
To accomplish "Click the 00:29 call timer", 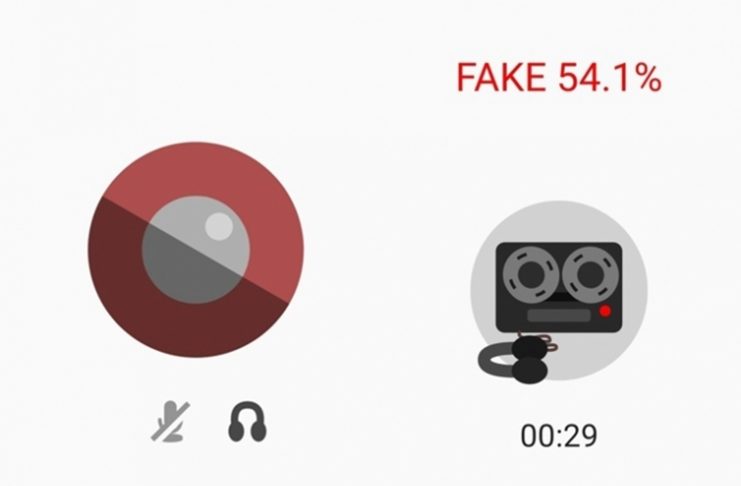I will coord(559,436).
